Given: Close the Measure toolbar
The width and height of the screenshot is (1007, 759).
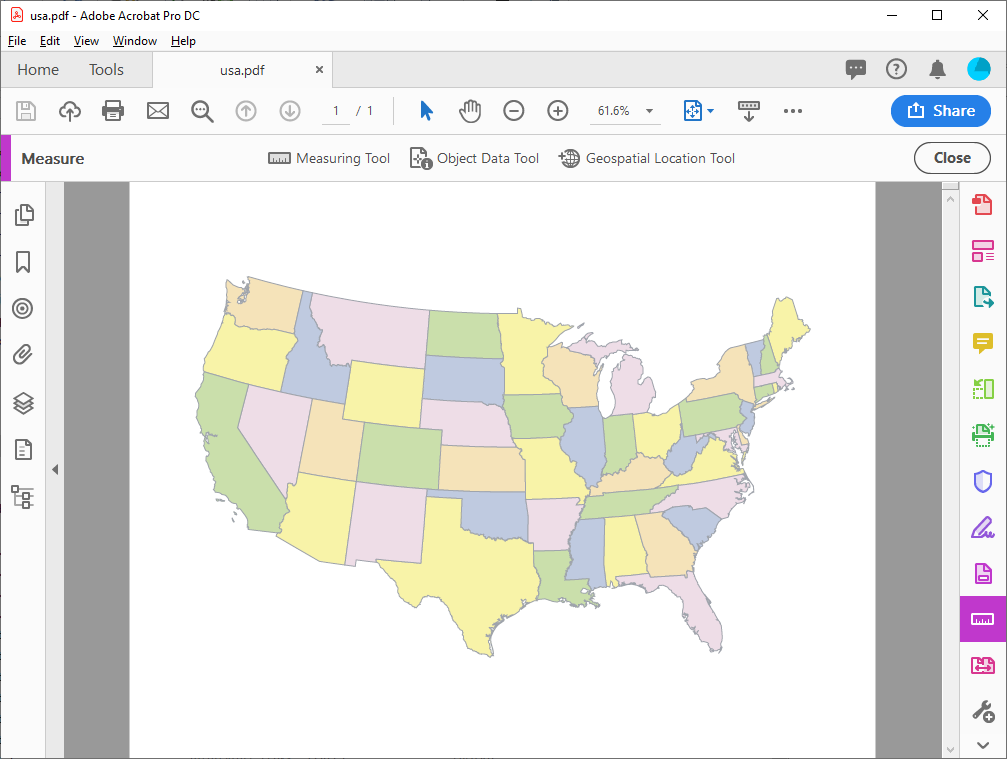Looking at the screenshot, I should 951,158.
